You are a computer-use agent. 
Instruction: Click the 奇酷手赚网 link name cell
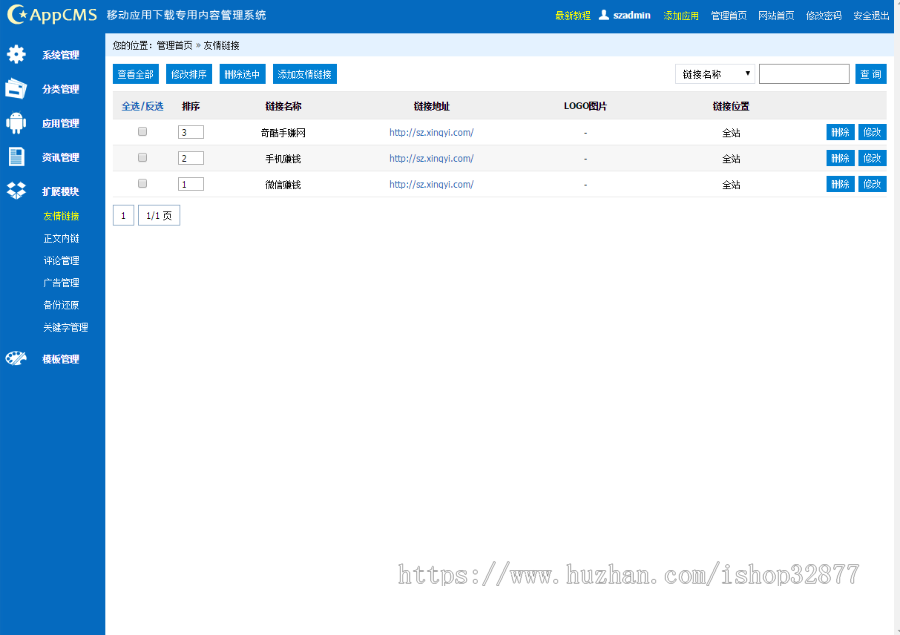(x=283, y=133)
